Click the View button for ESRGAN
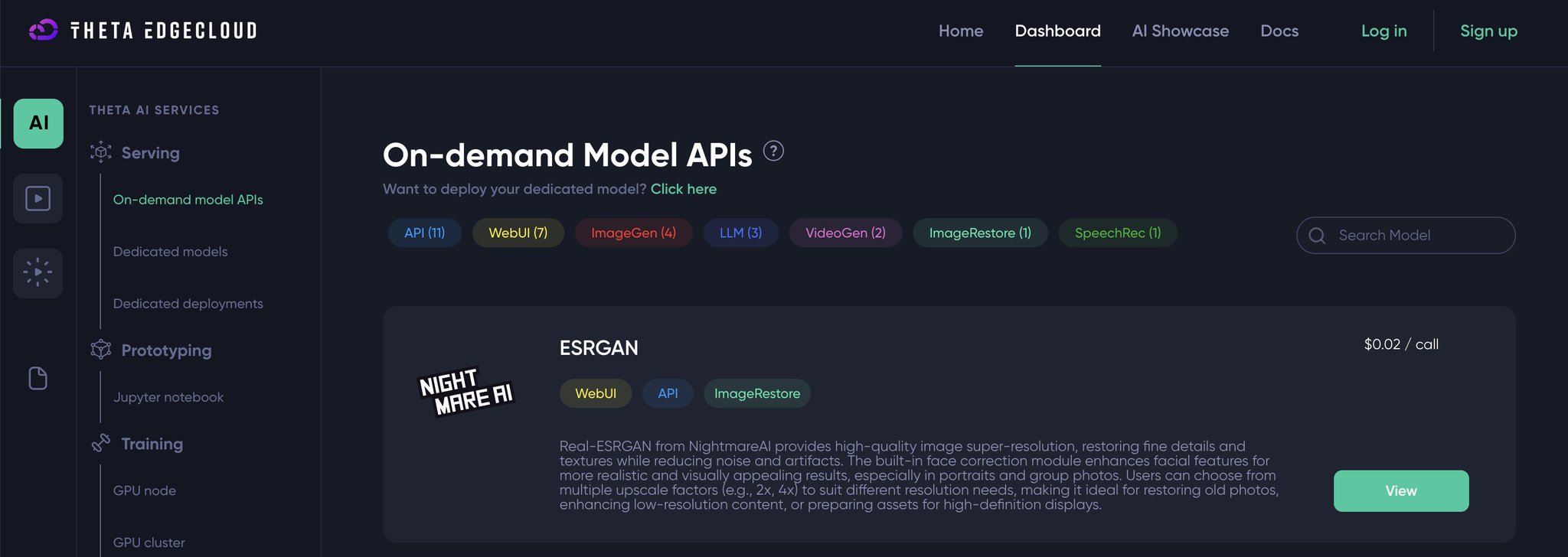This screenshot has width=1568, height=557. coord(1400,490)
